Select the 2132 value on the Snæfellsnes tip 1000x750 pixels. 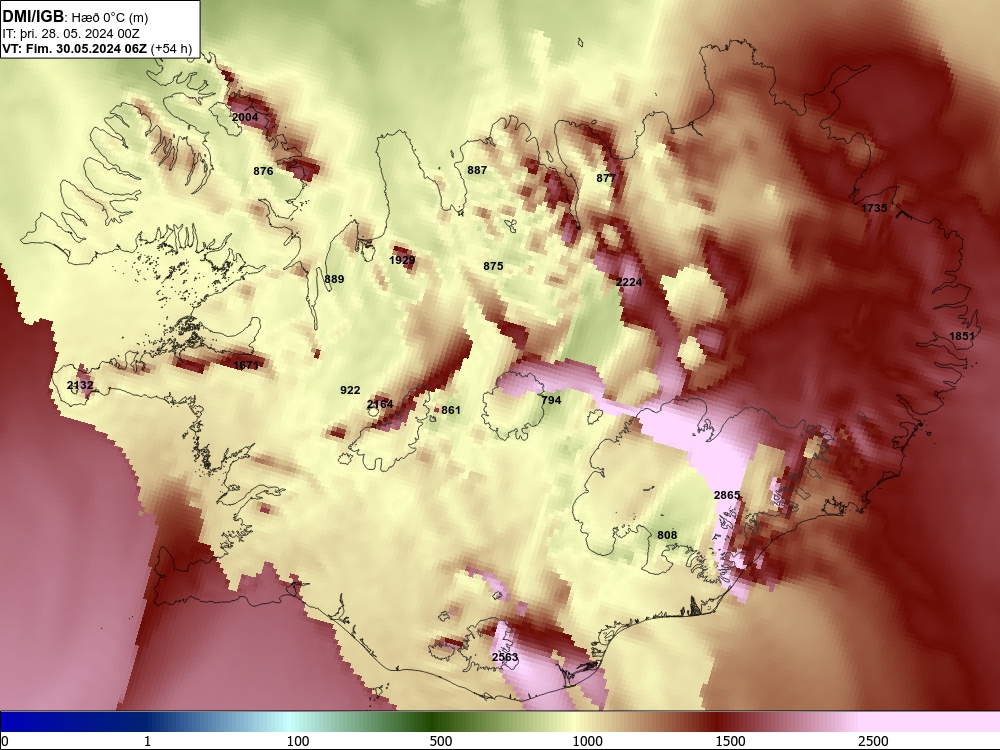click(x=80, y=385)
